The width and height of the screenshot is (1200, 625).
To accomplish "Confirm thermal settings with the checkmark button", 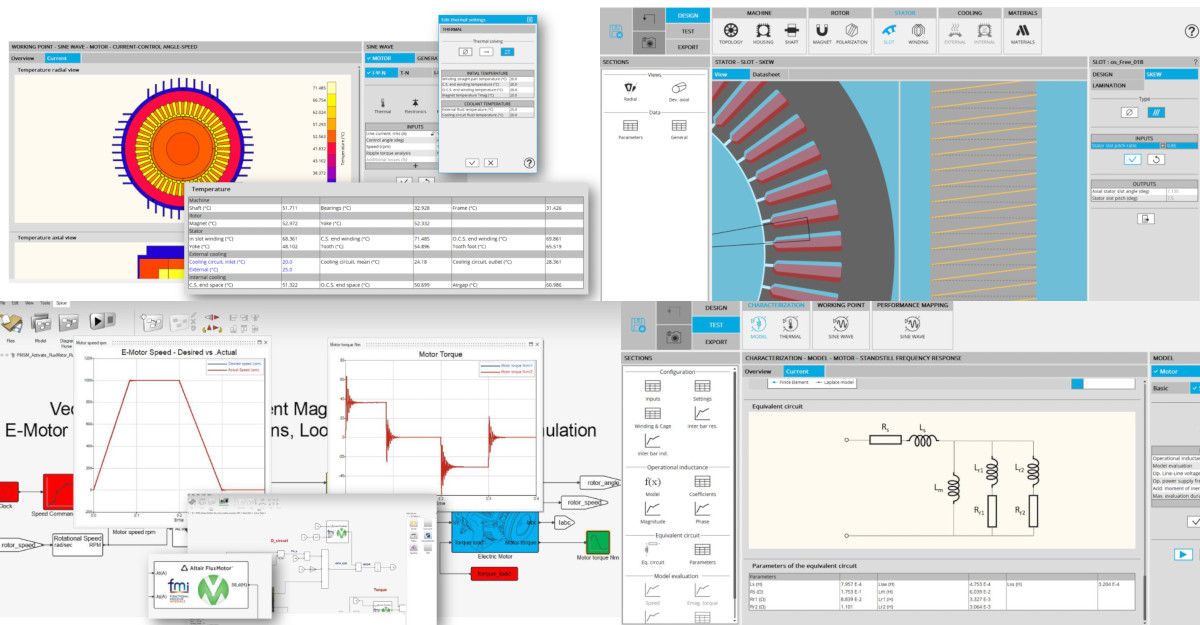I will (473, 162).
